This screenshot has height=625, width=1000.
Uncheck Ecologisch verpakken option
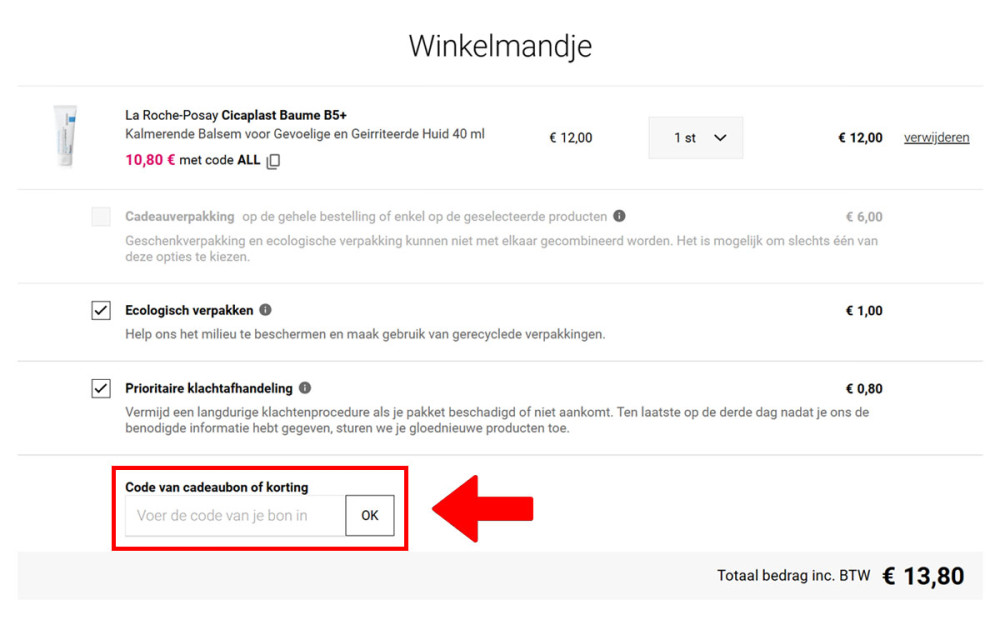point(101,311)
